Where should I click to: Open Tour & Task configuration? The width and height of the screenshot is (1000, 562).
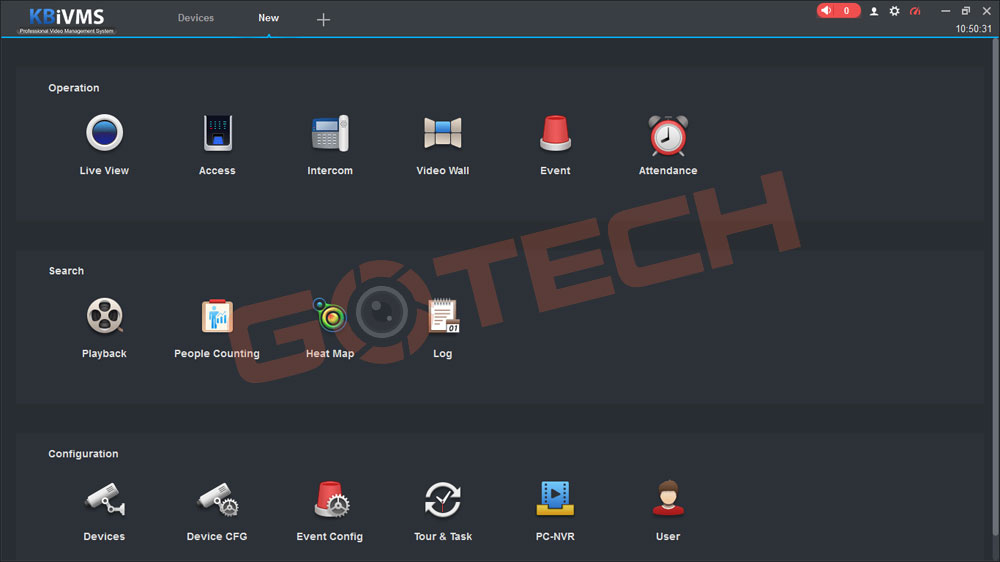(443, 499)
